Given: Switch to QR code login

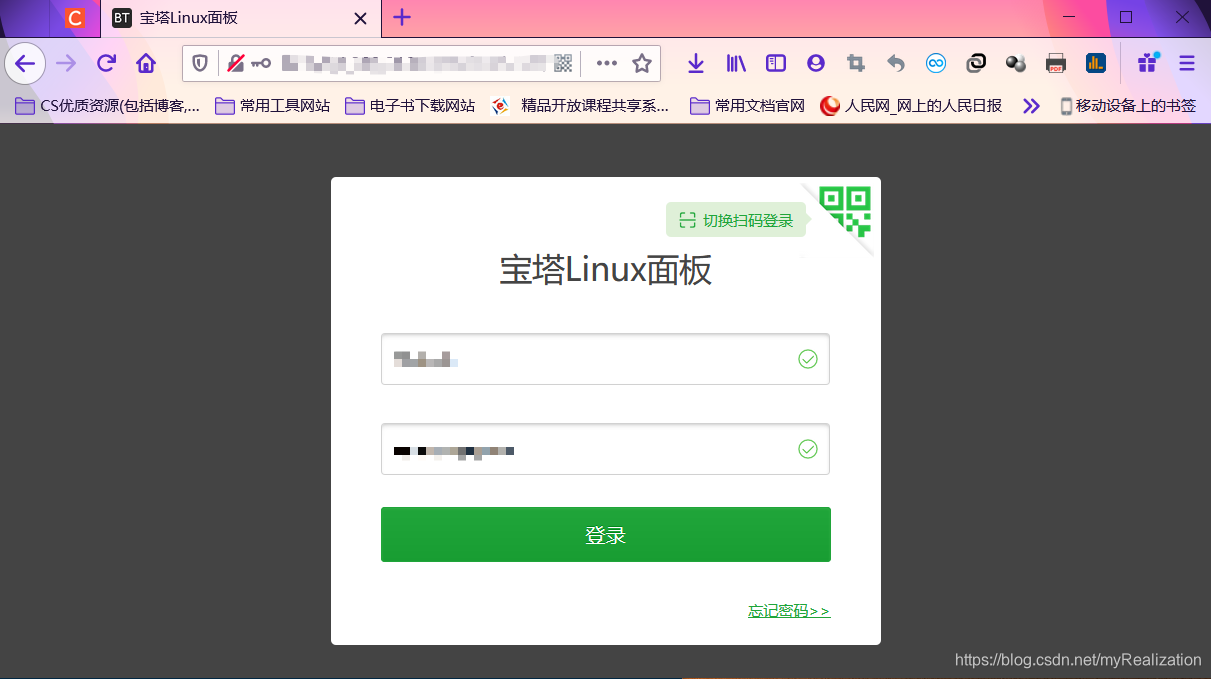Looking at the screenshot, I should [736, 220].
